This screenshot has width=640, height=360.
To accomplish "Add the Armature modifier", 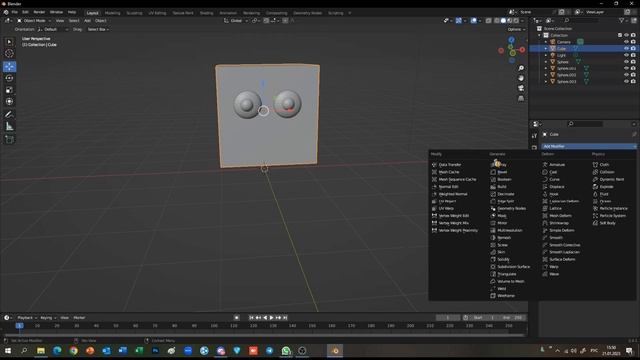I will click(557, 164).
